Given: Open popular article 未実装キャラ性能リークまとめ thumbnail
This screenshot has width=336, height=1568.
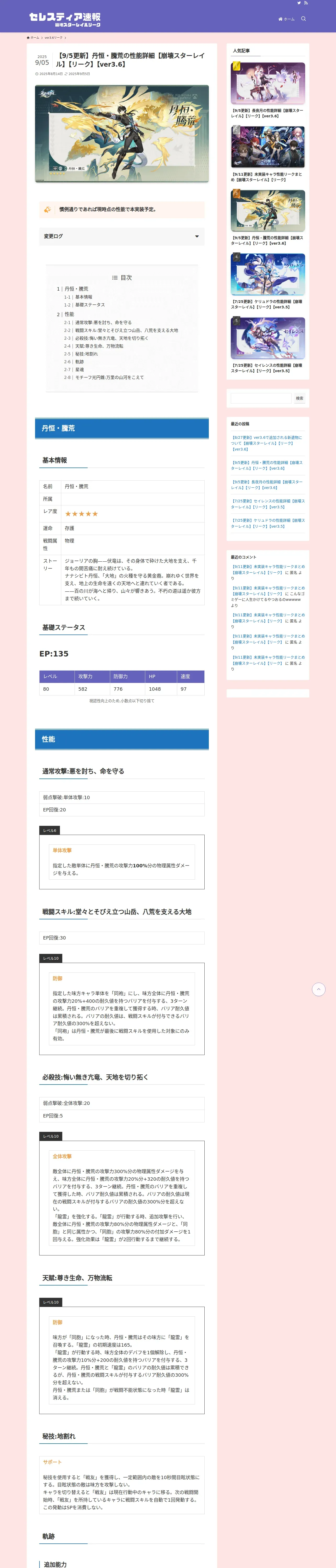Looking at the screenshot, I should (x=268, y=147).
